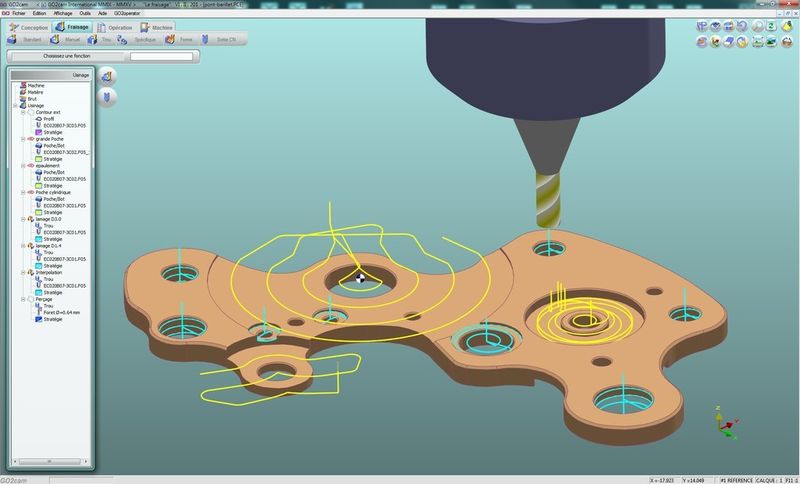This screenshot has width=800, height=484.
Task: Click the Choisissez une fonction prompt bar
Action: [x=67, y=56]
